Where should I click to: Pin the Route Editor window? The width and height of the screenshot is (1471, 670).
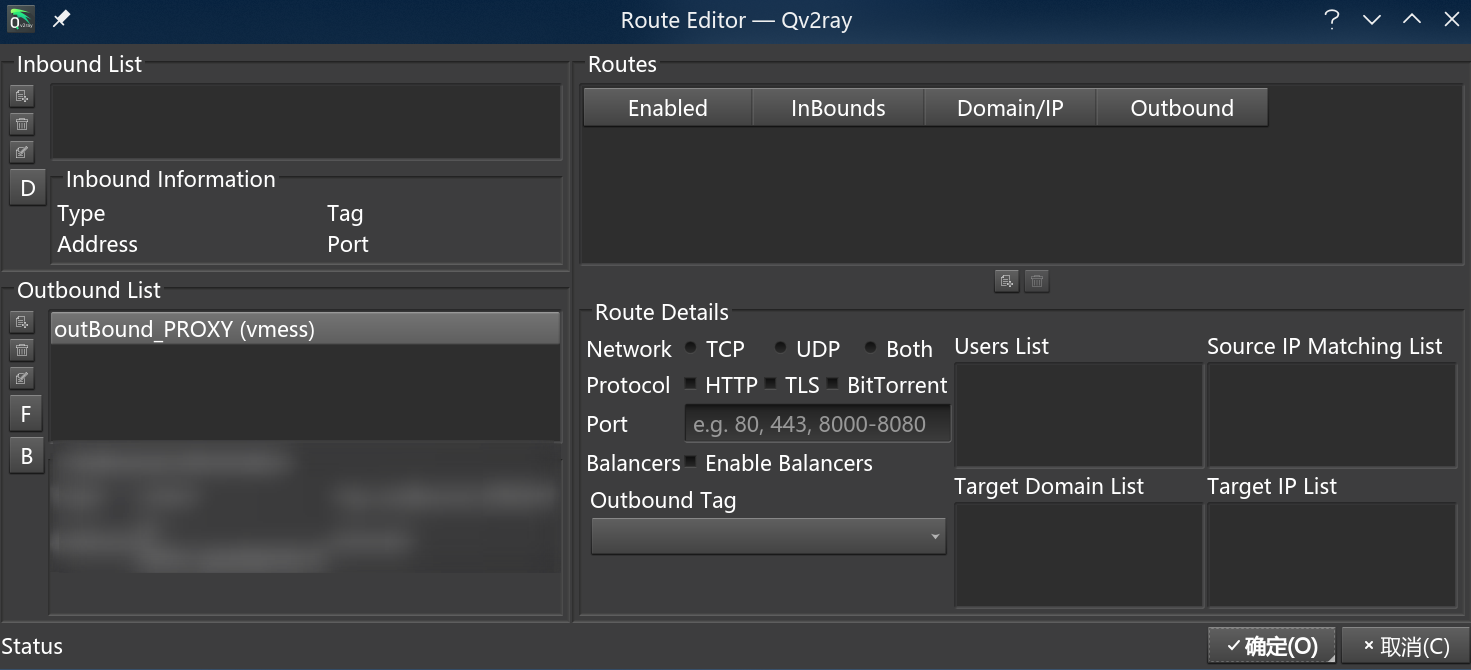60,19
